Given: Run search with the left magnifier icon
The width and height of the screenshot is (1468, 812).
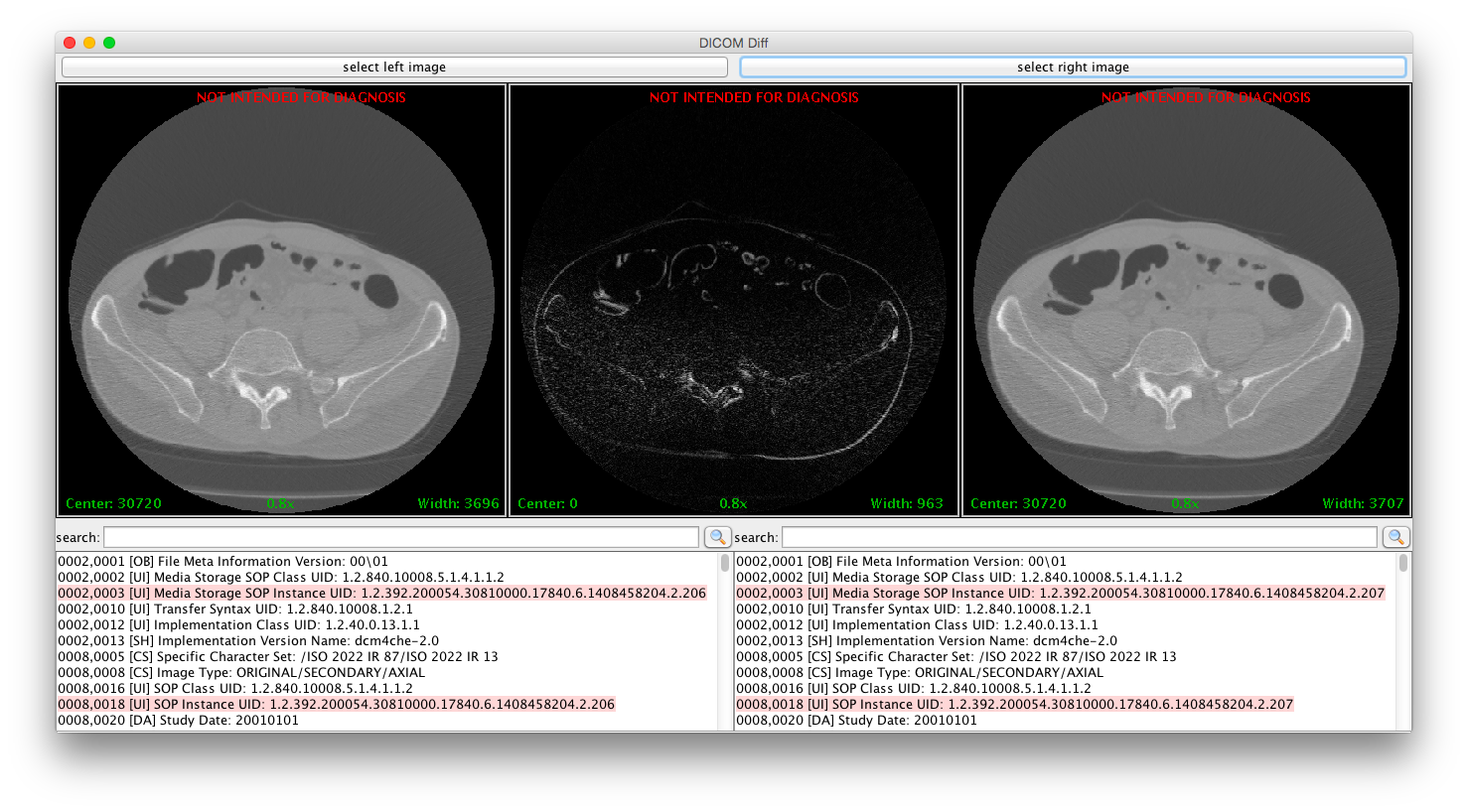Looking at the screenshot, I should [717, 536].
